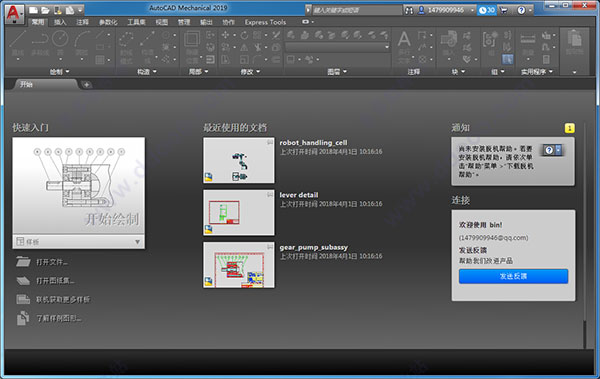Click the sheet set quick access icon

[69, 10]
